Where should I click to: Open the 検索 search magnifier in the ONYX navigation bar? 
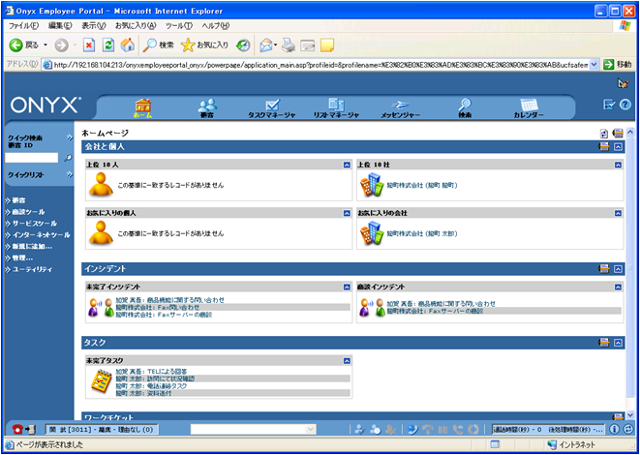[465, 108]
